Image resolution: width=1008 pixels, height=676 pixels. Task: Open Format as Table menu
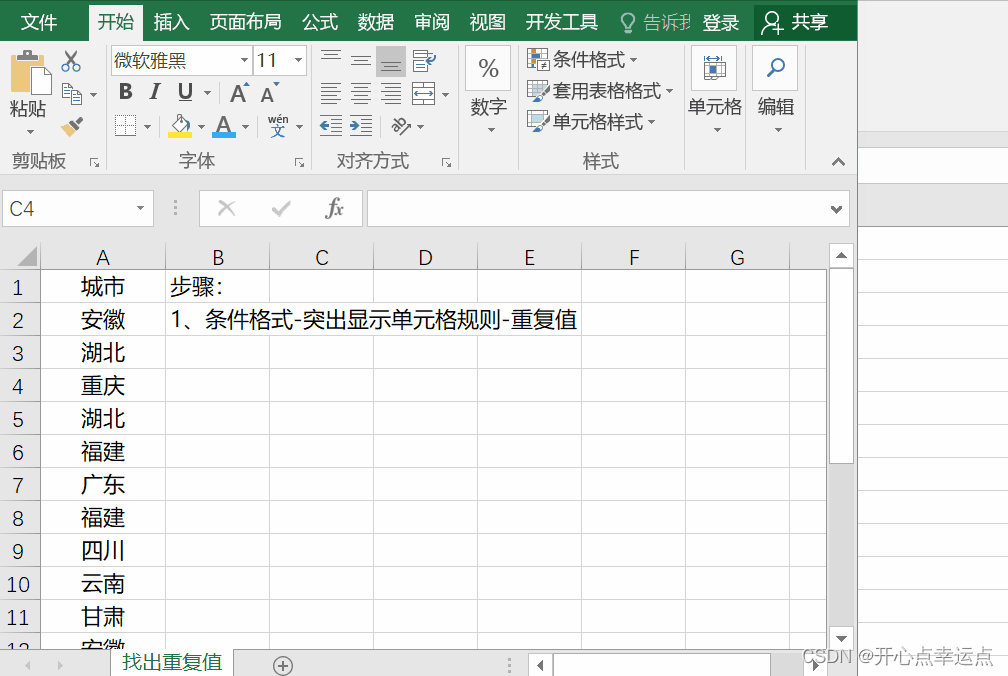point(600,91)
